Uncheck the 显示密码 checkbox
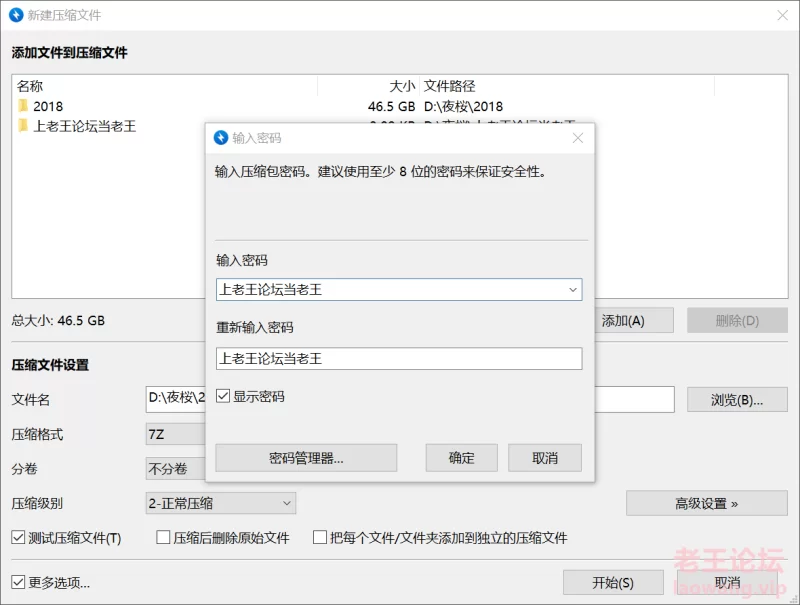The image size is (800, 605). coord(223,397)
